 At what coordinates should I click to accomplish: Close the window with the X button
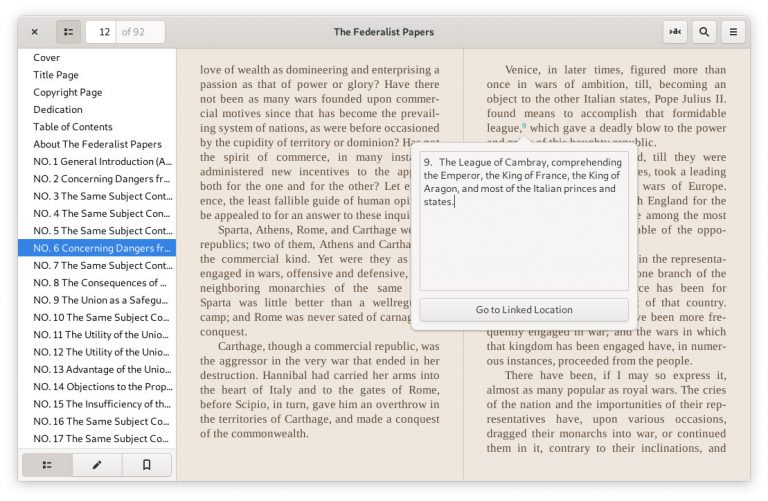click(34, 32)
